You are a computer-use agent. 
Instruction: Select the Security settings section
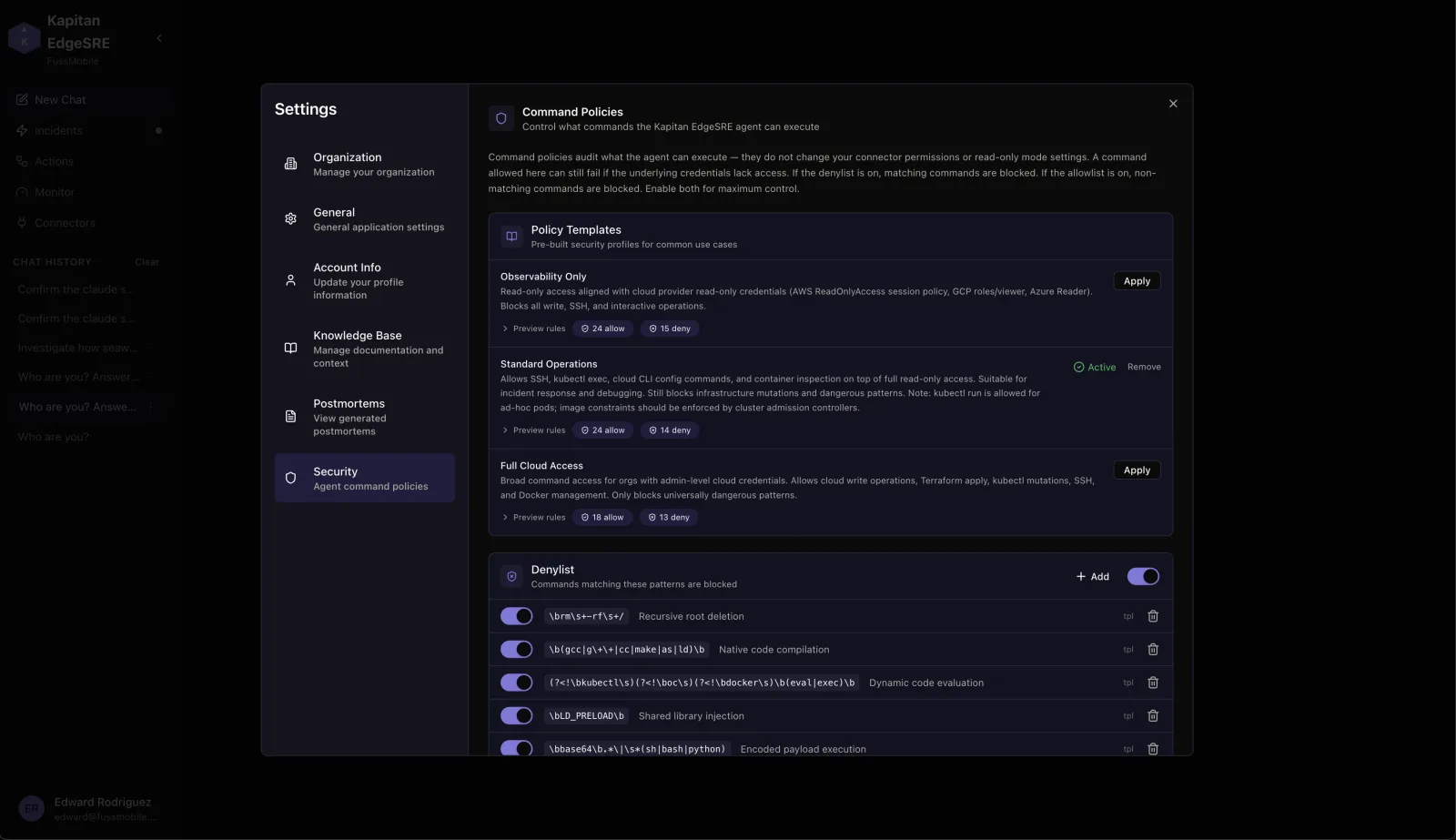pyautogui.click(x=365, y=478)
